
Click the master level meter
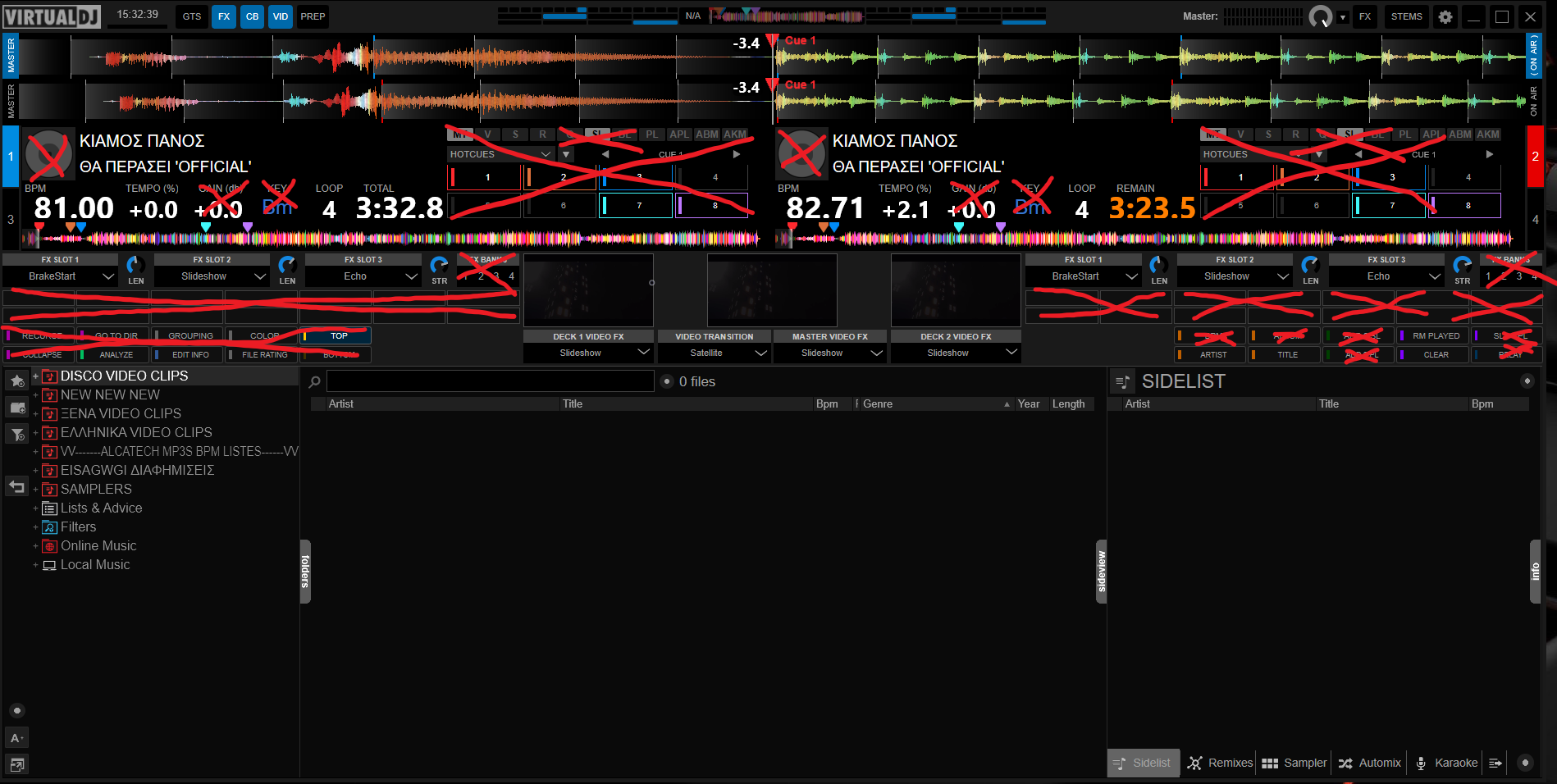tap(1262, 16)
